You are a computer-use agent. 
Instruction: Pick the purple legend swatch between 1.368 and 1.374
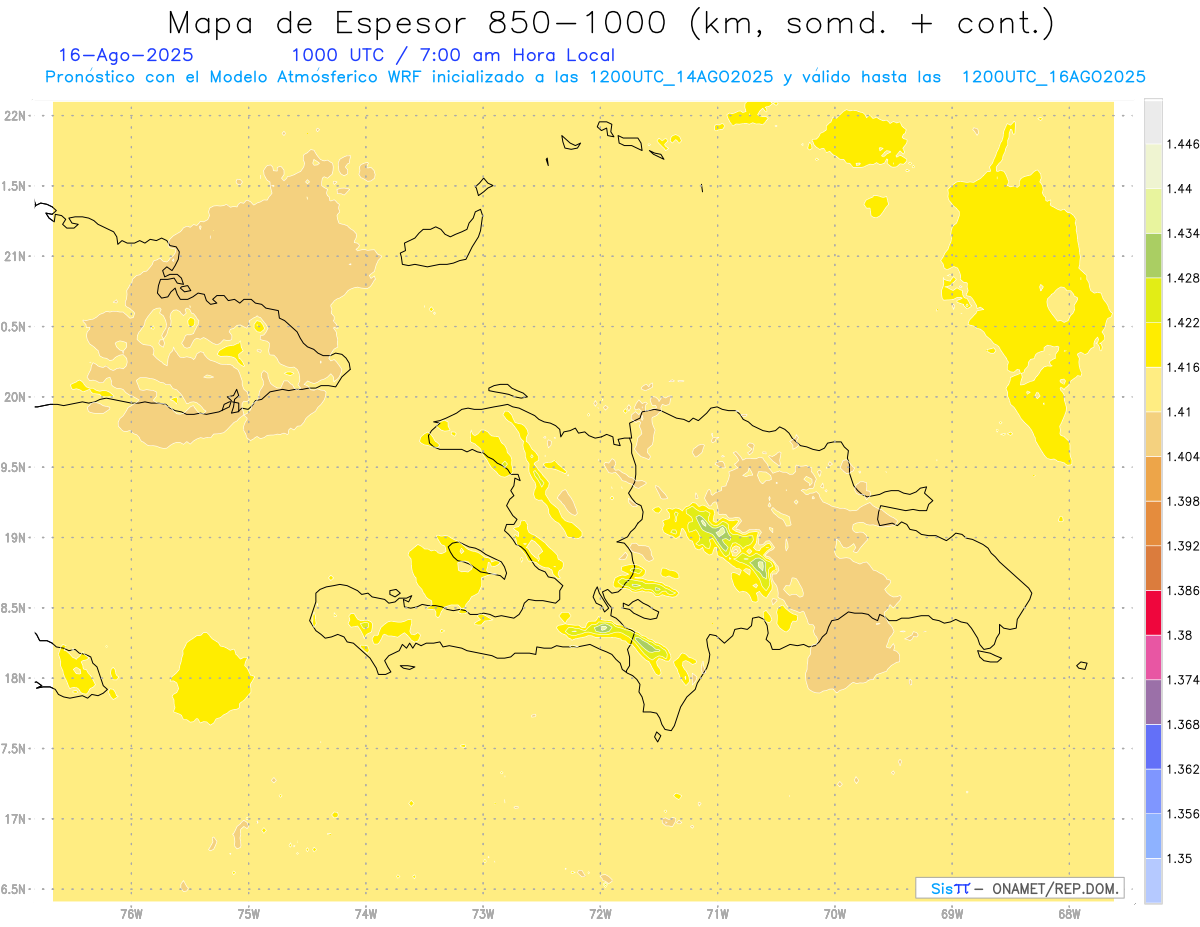point(1153,702)
